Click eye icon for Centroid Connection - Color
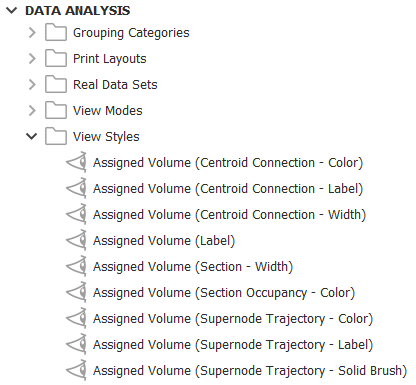The height and width of the screenshot is (385, 416). click(76, 162)
